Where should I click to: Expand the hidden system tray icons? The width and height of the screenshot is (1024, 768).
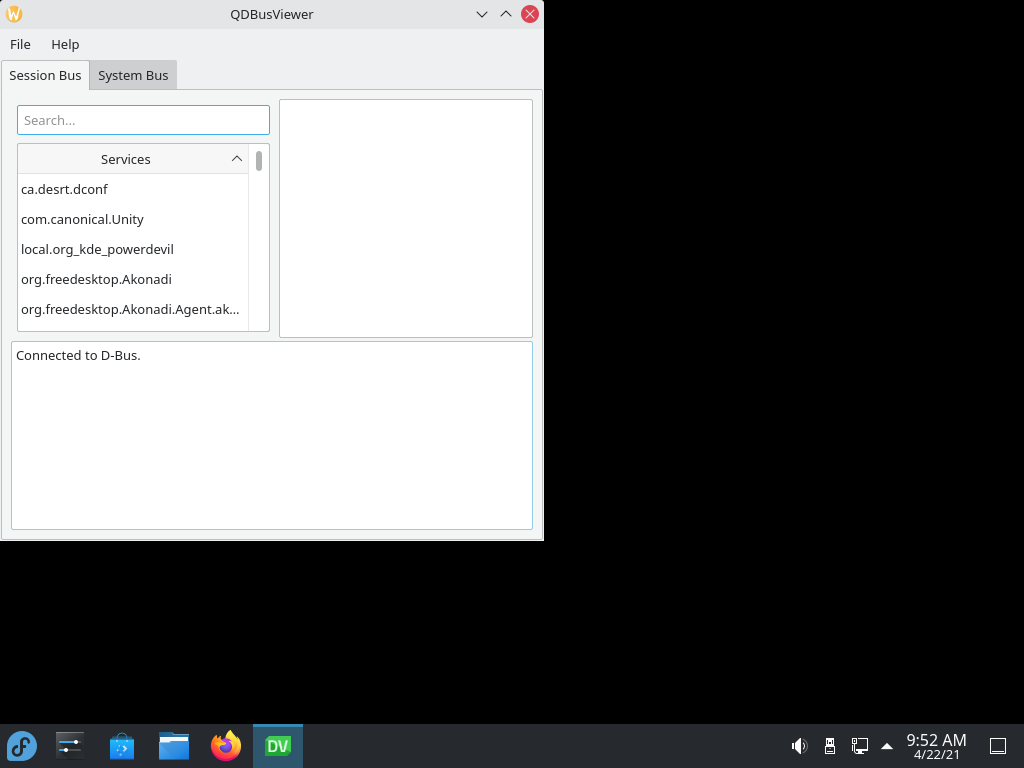(x=887, y=746)
